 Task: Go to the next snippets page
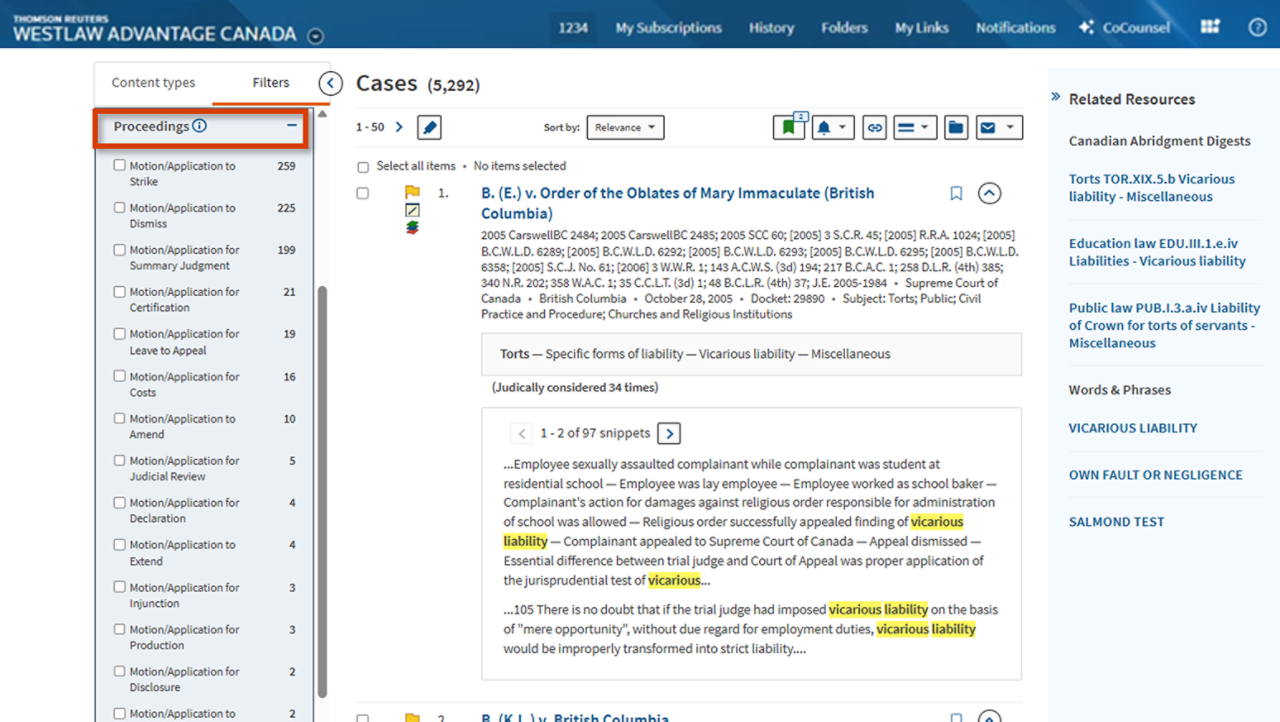[x=670, y=434]
